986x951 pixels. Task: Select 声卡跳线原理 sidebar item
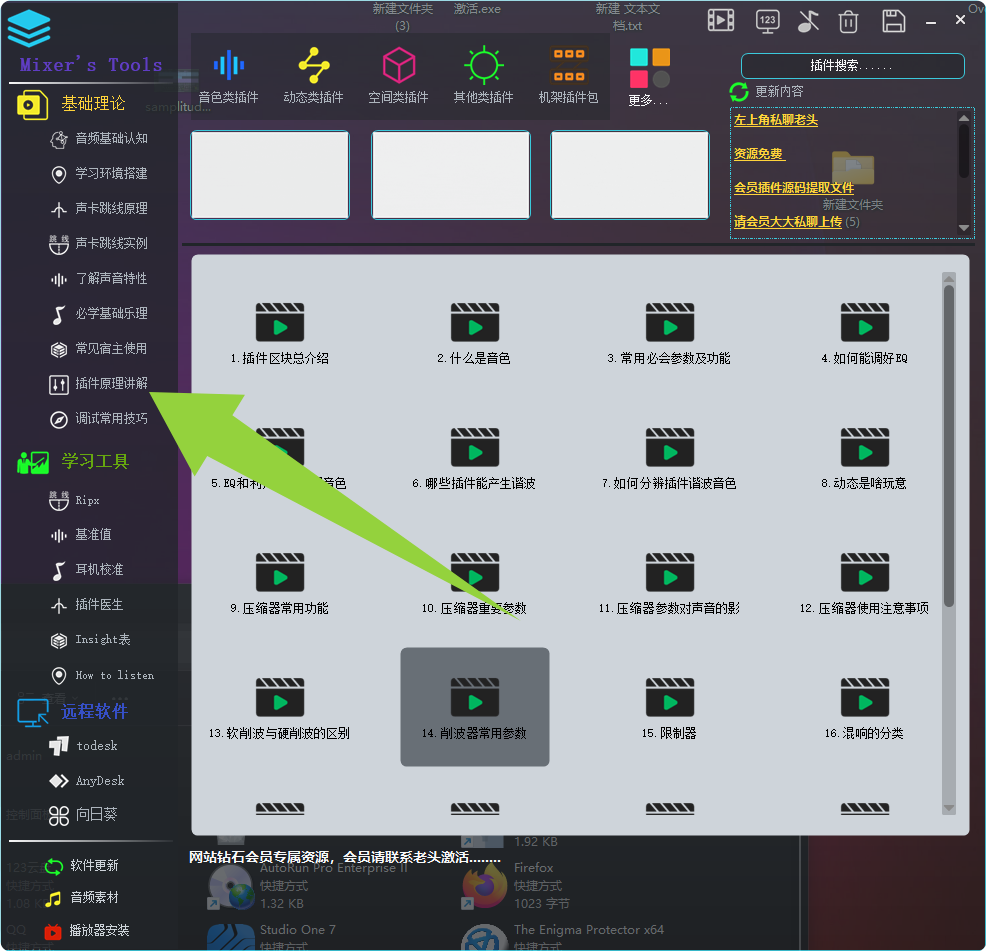[x=99, y=209]
